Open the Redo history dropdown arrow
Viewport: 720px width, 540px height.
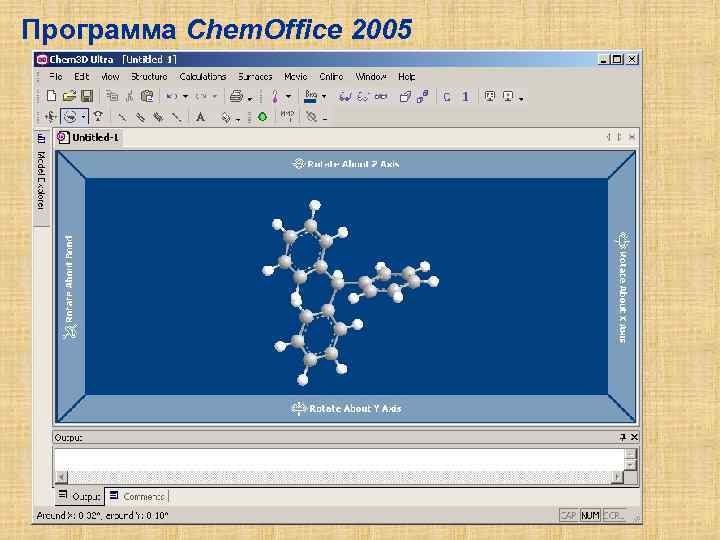pos(214,97)
